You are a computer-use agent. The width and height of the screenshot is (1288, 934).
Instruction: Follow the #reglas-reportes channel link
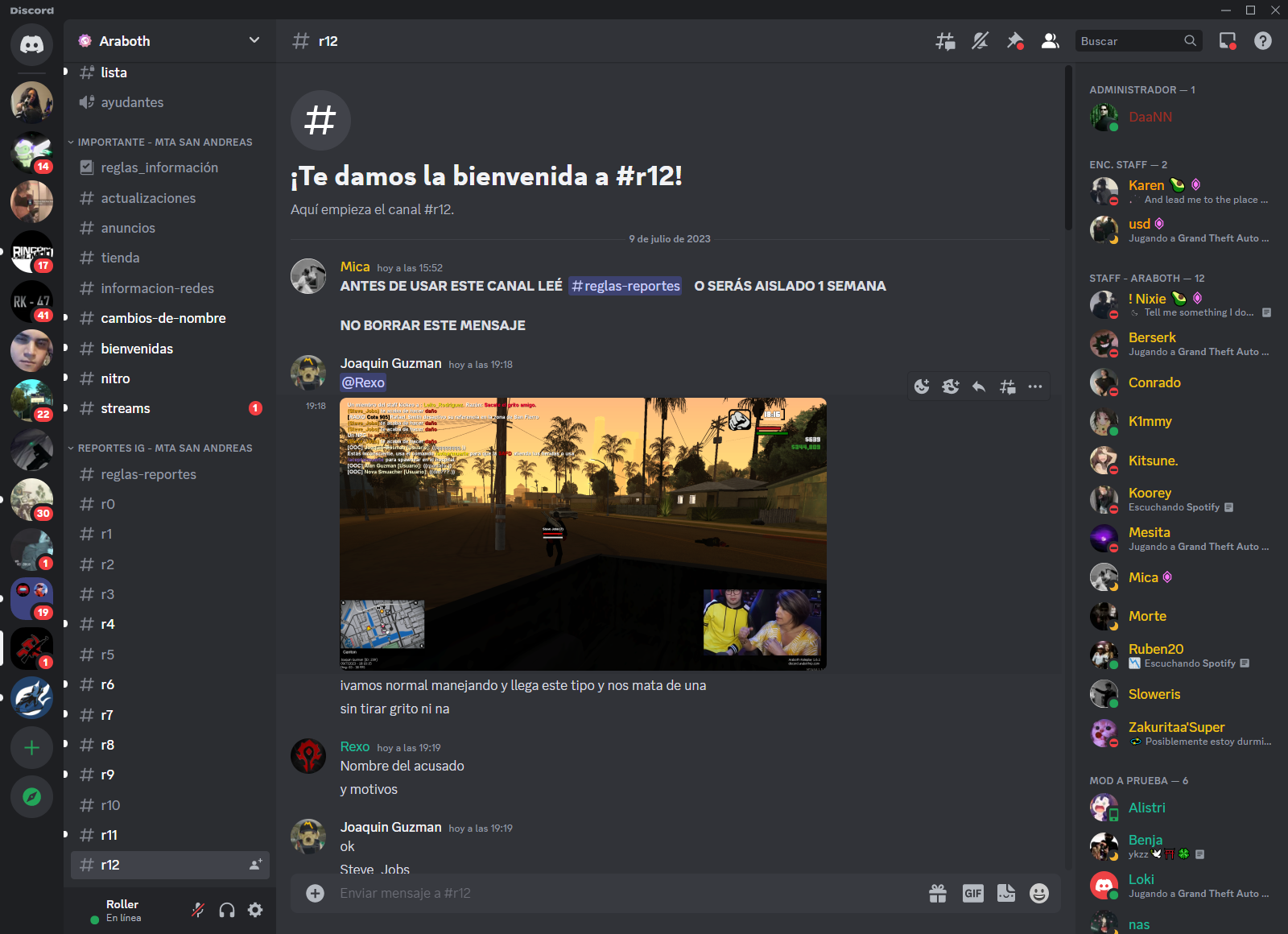pyautogui.click(x=625, y=286)
